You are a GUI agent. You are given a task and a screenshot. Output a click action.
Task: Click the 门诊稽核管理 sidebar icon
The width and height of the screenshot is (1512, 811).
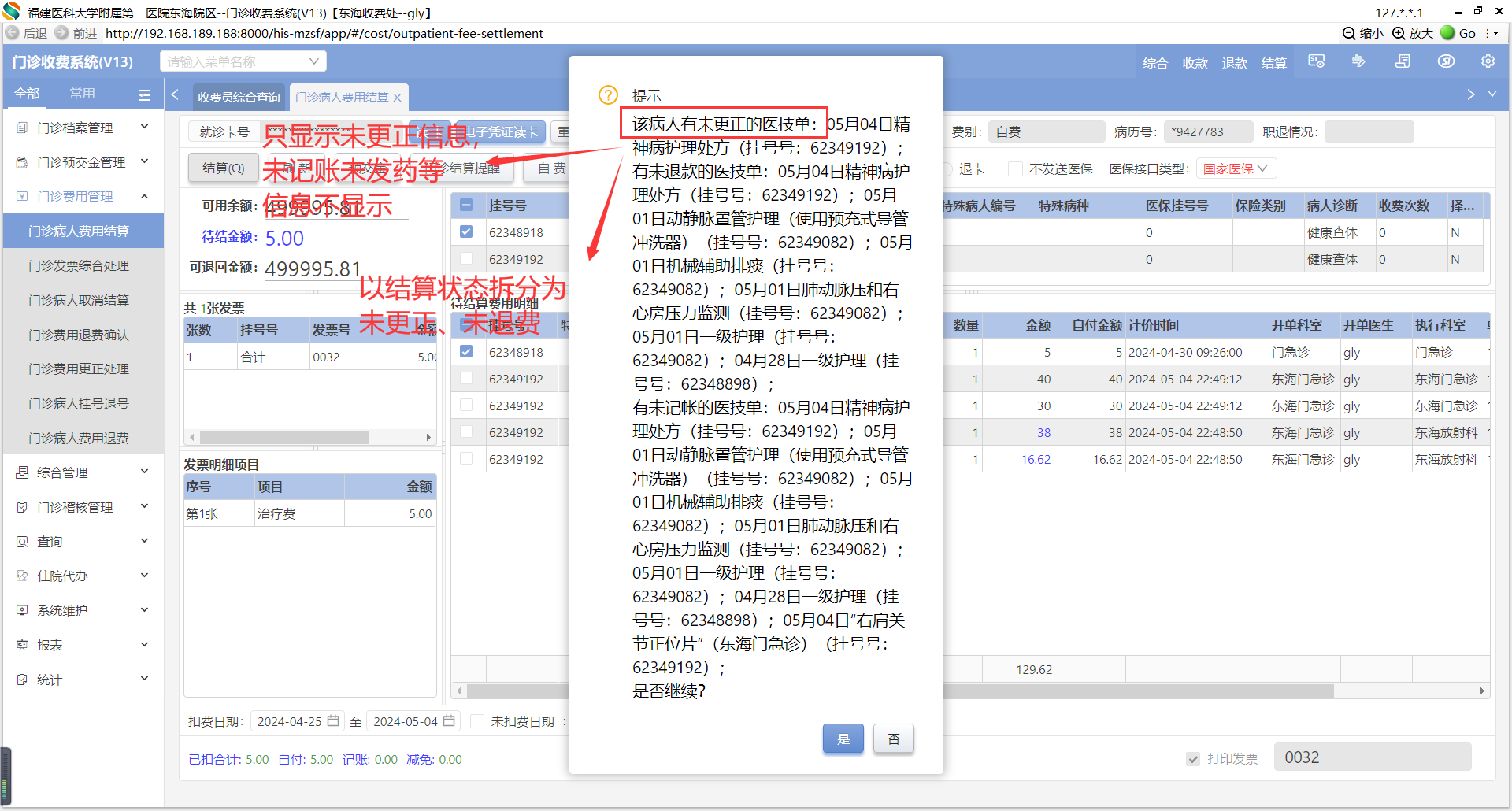pyautogui.click(x=22, y=507)
